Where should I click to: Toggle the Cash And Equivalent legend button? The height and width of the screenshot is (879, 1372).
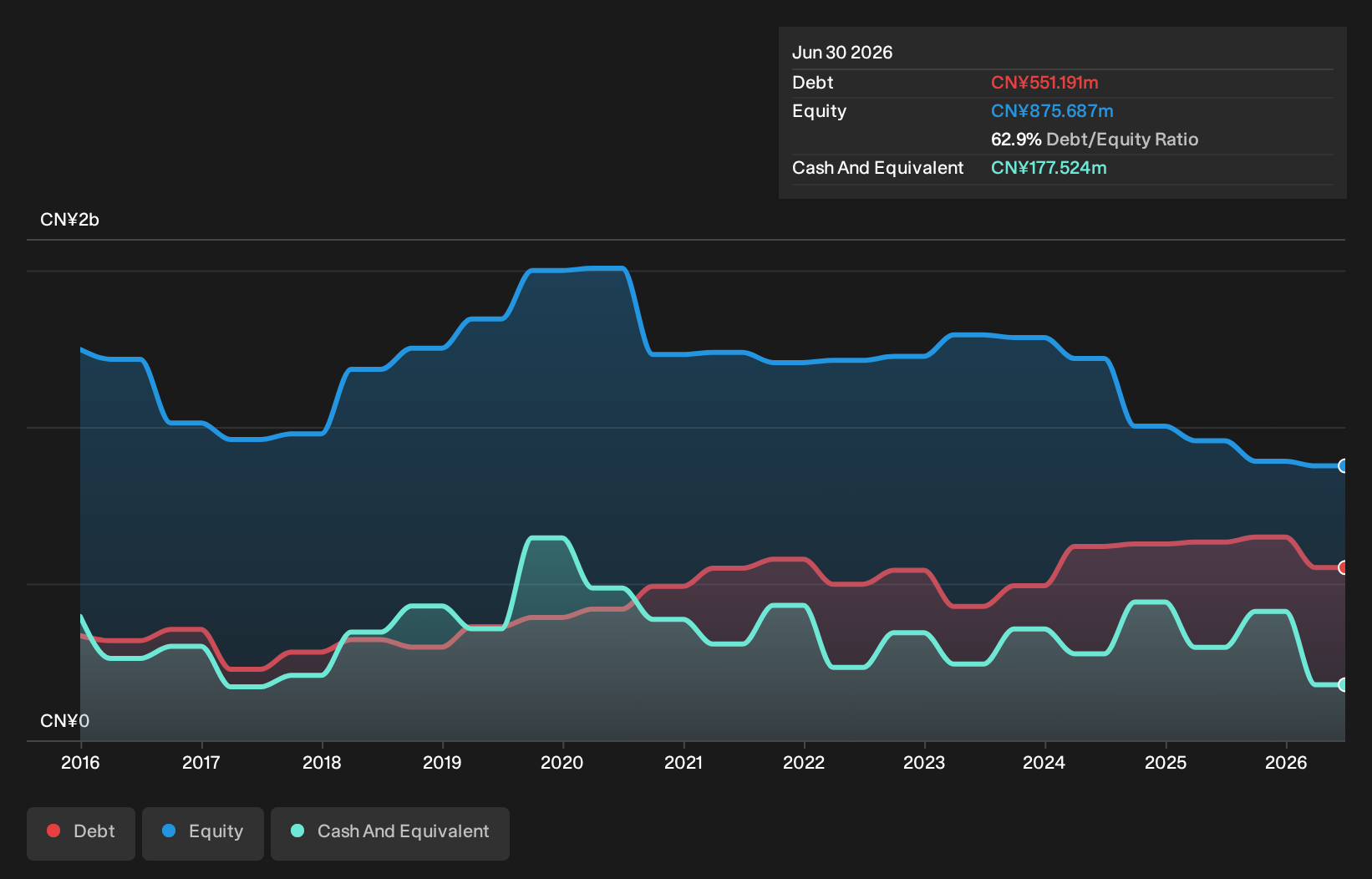coord(390,833)
